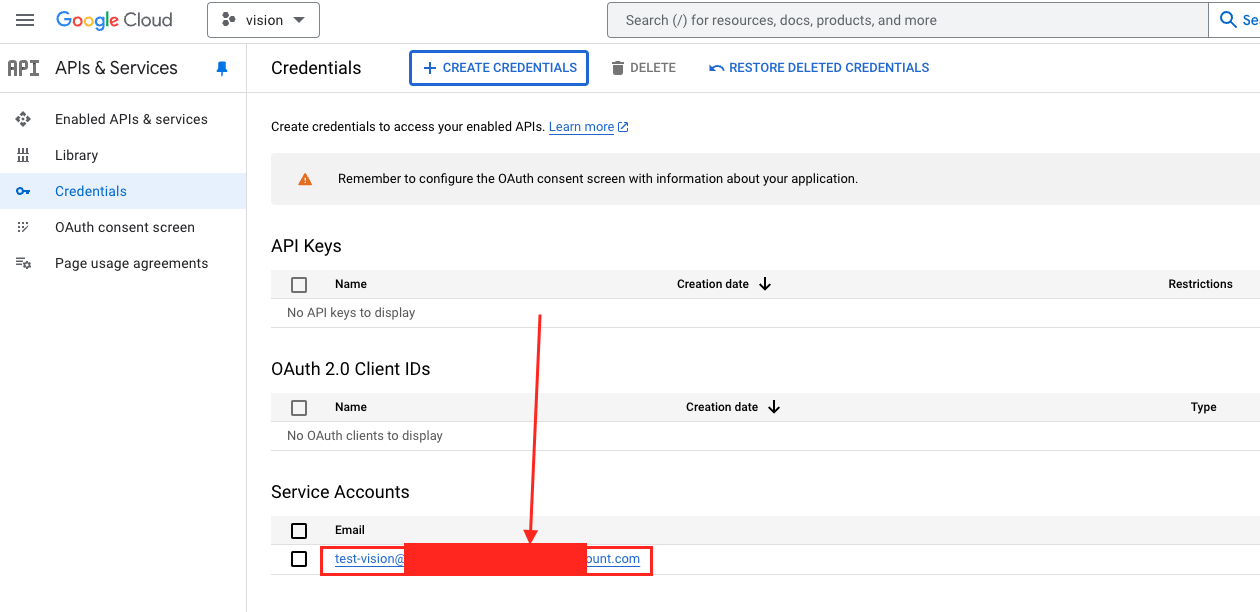Sort API Keys by Name column
Viewport: 1260px width, 612px height.
coord(351,284)
